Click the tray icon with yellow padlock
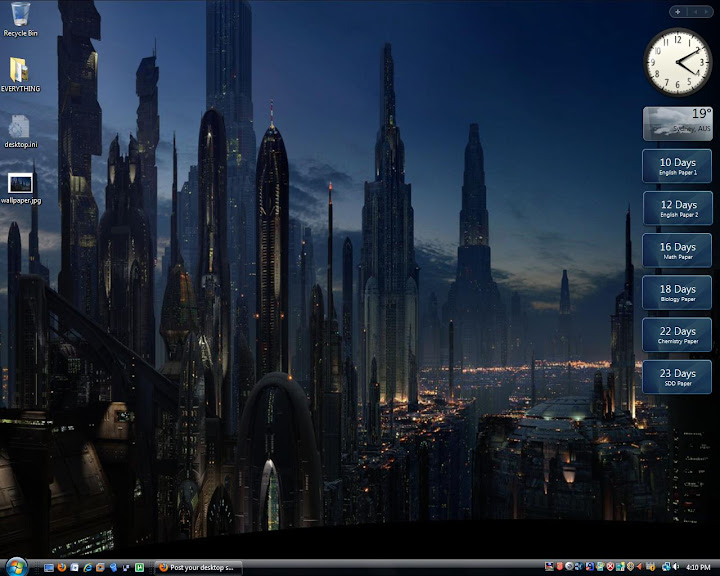 pyautogui.click(x=651, y=566)
